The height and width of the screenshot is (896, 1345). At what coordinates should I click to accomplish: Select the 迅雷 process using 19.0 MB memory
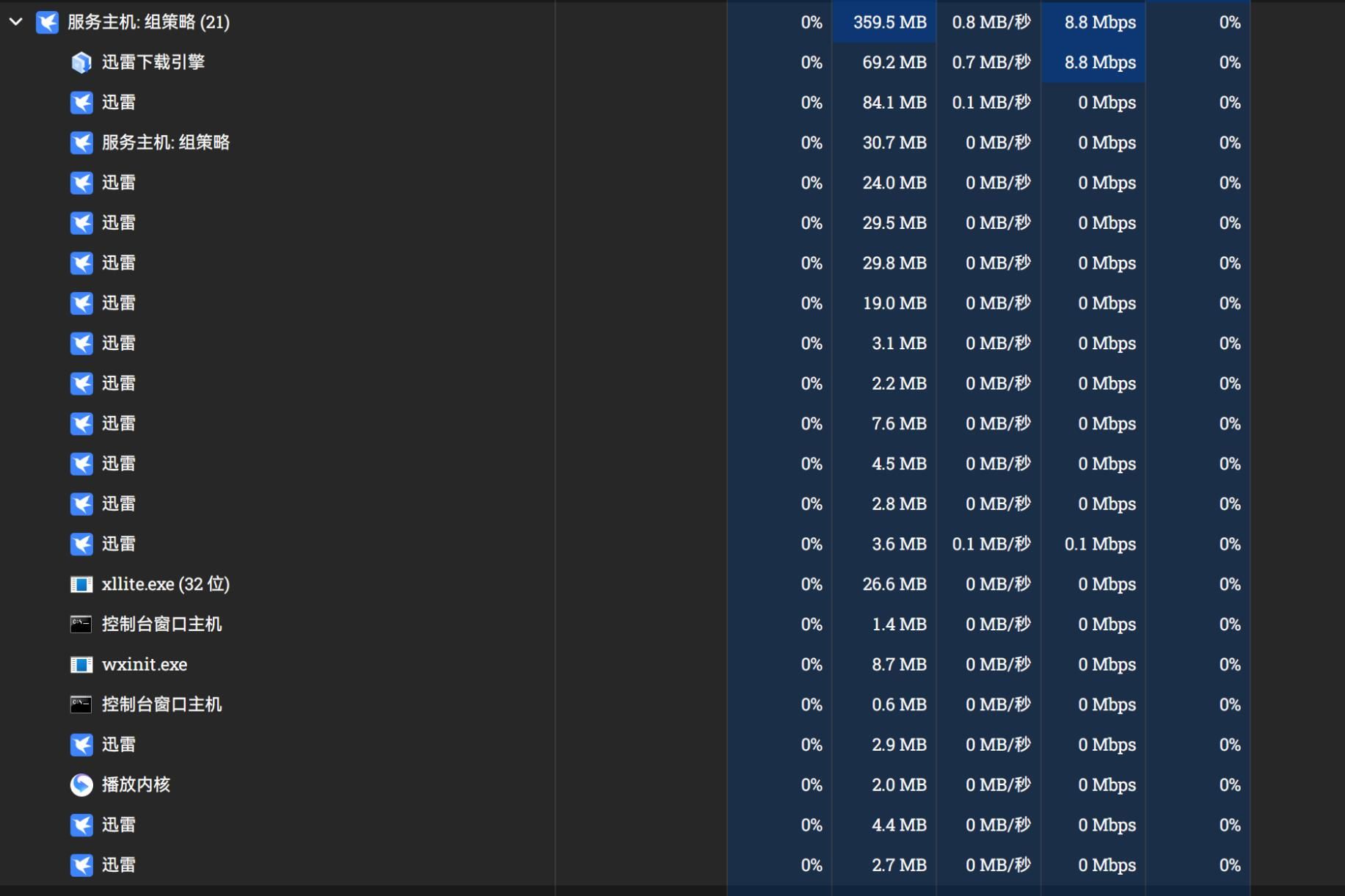(x=118, y=303)
